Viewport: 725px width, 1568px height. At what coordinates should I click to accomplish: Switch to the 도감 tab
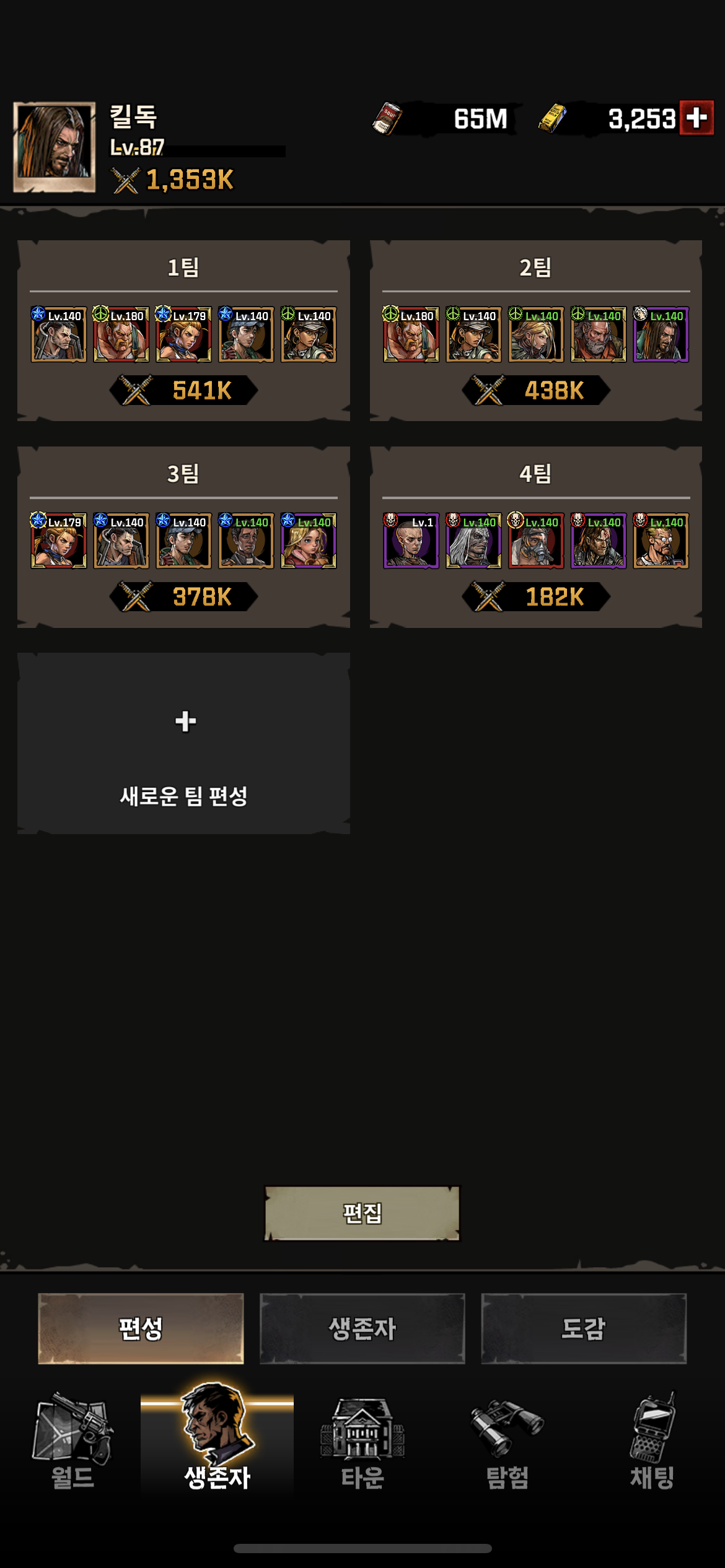584,1328
